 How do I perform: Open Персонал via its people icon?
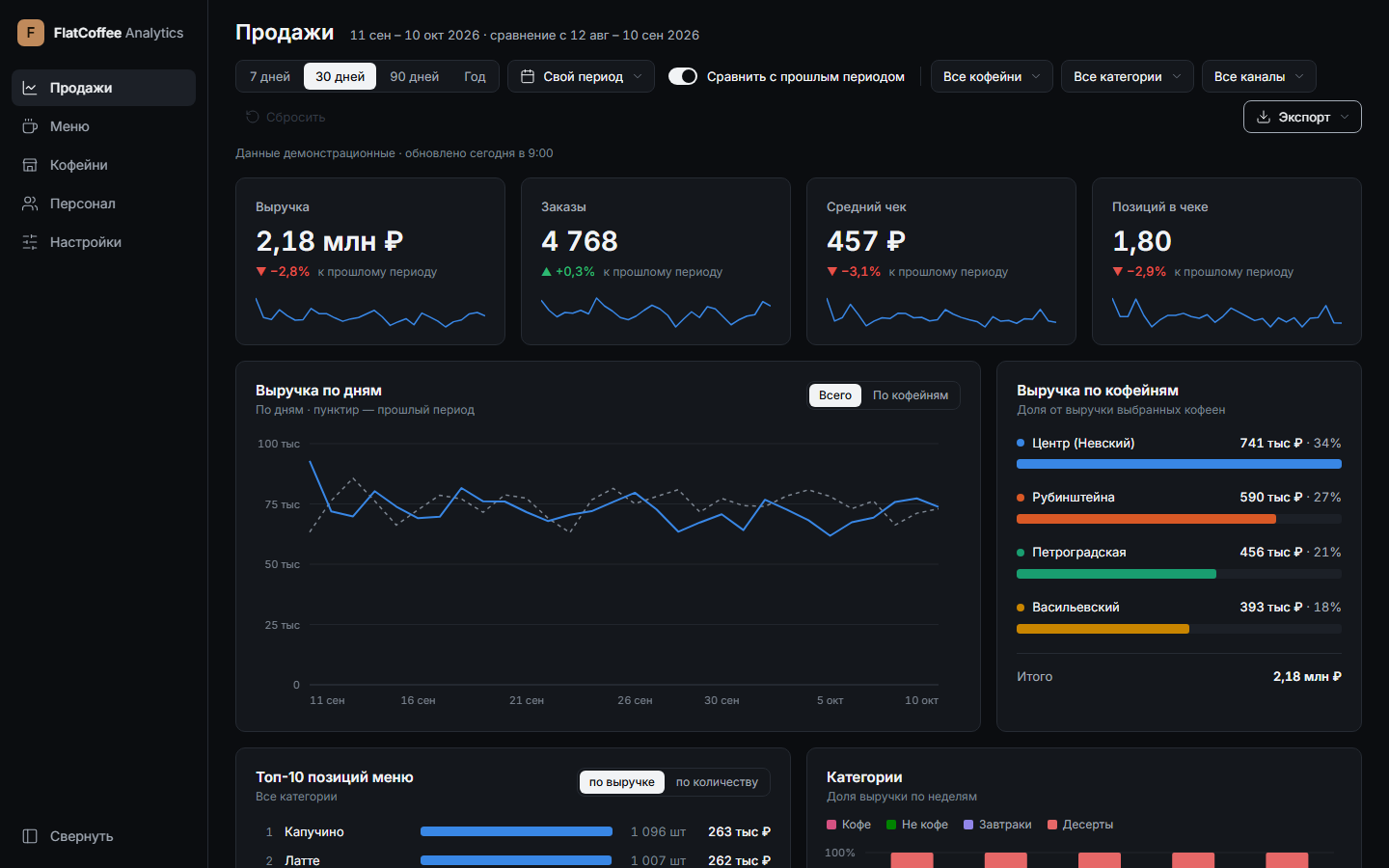(30, 203)
